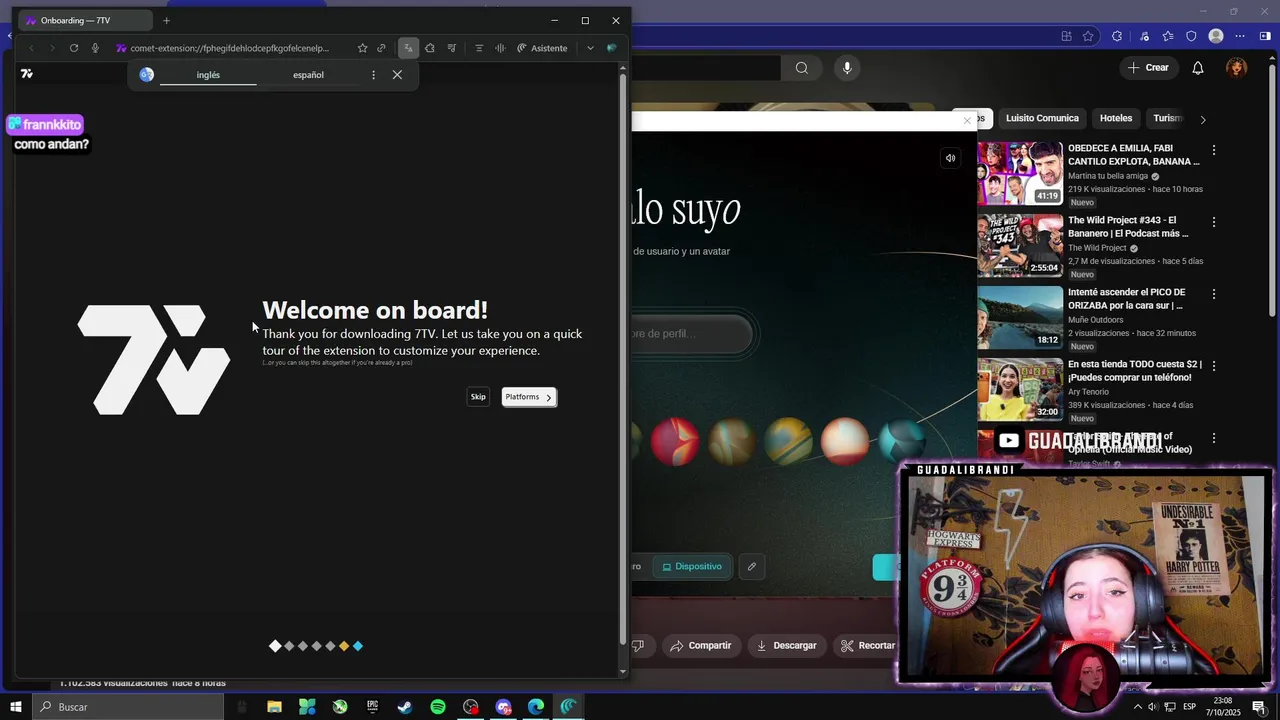Select the Onboarding — 7TV tab

pyautogui.click(x=86, y=20)
